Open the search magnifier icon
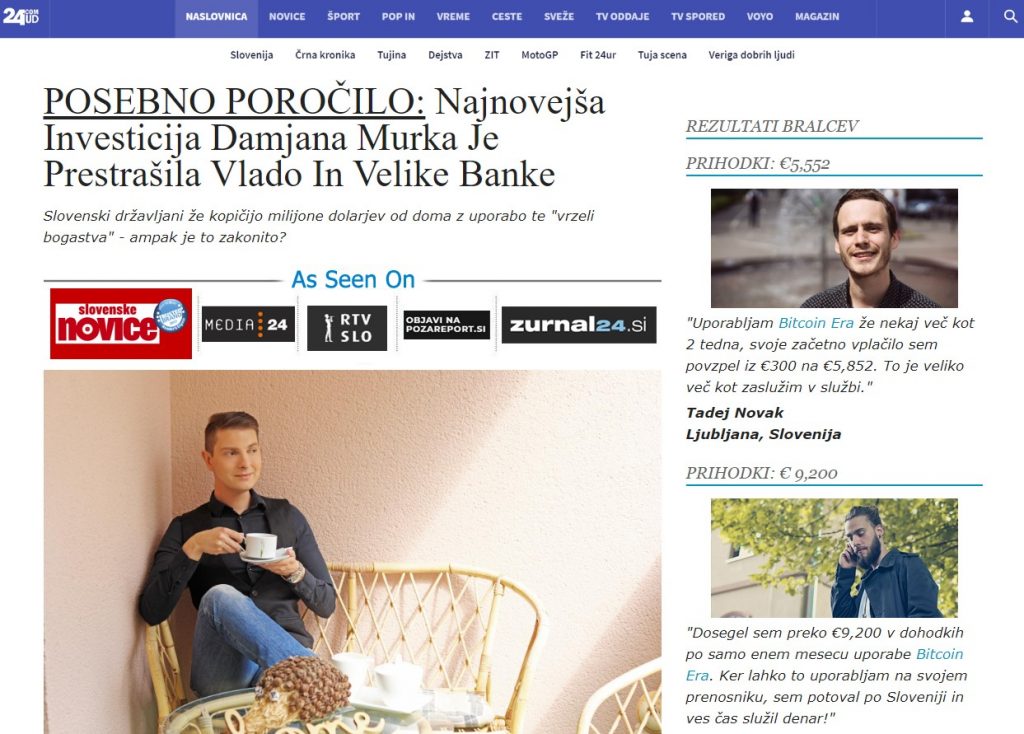Image resolution: width=1024 pixels, height=734 pixels. click(1010, 16)
